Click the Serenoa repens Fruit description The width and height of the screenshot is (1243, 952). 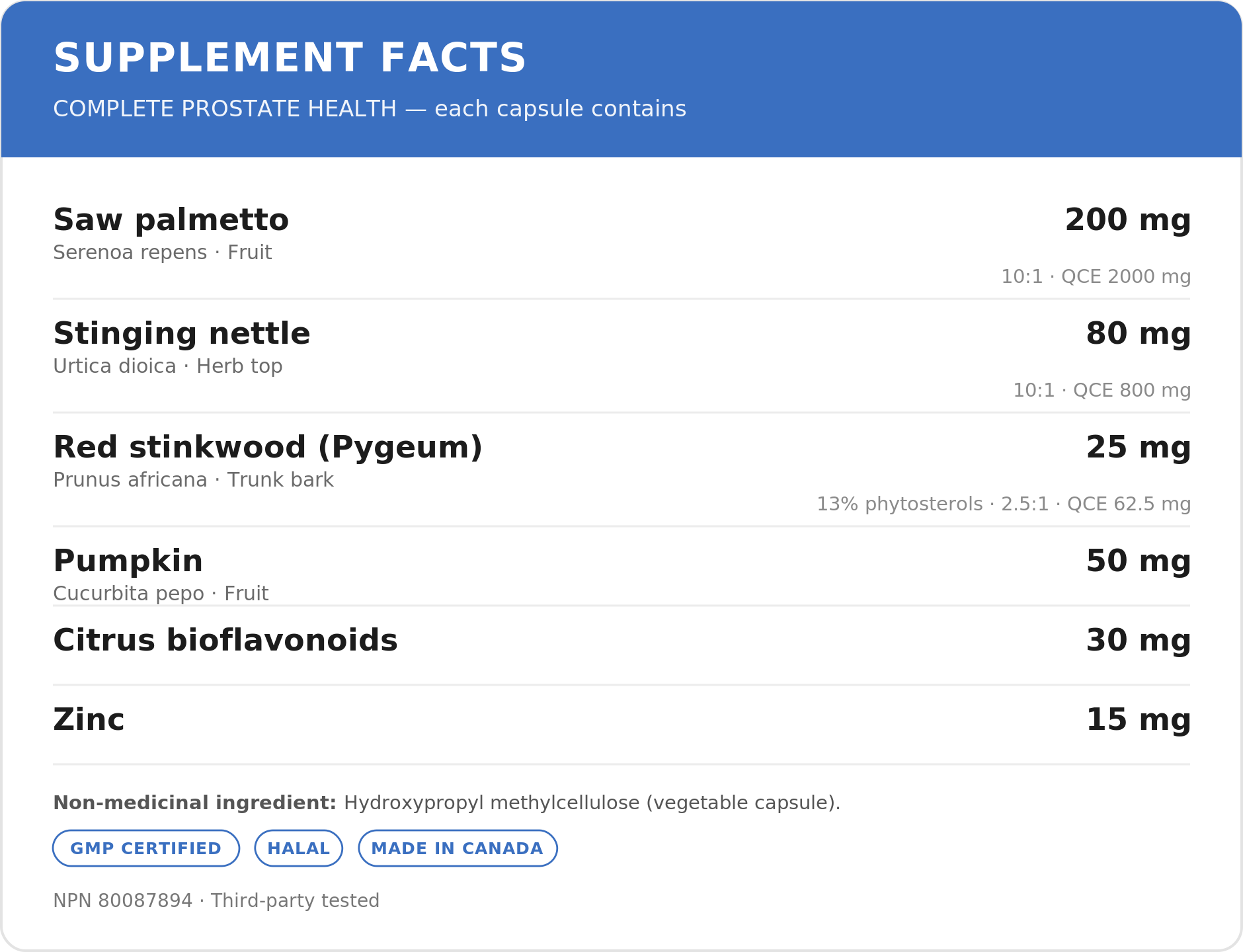(x=163, y=253)
